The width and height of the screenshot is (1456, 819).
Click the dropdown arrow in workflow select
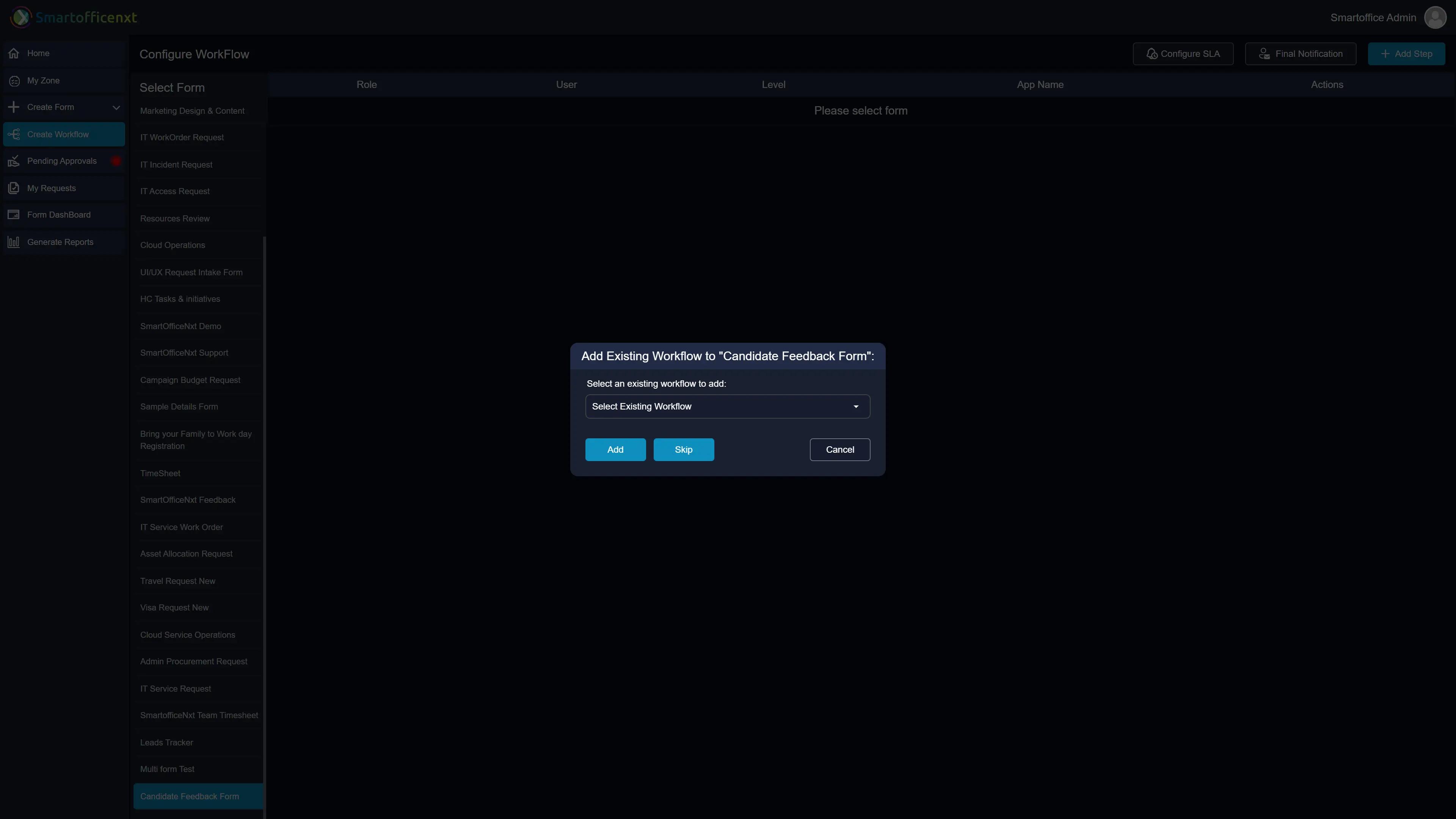[856, 406]
